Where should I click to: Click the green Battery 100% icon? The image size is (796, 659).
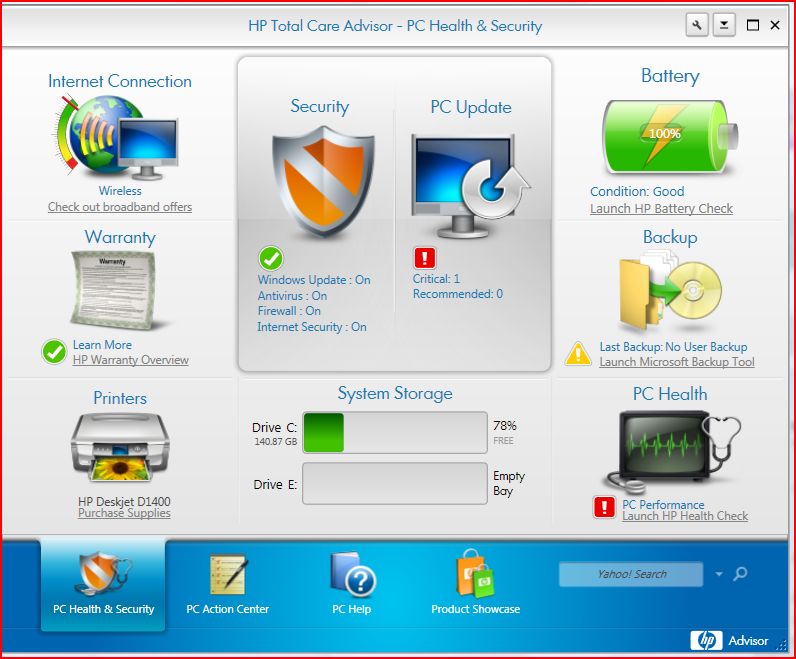click(x=669, y=137)
